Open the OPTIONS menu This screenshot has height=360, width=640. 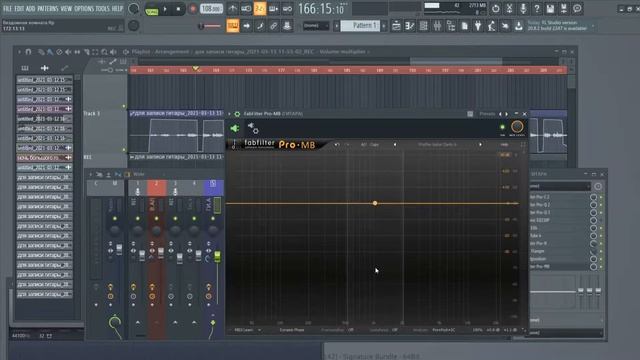[x=84, y=8]
